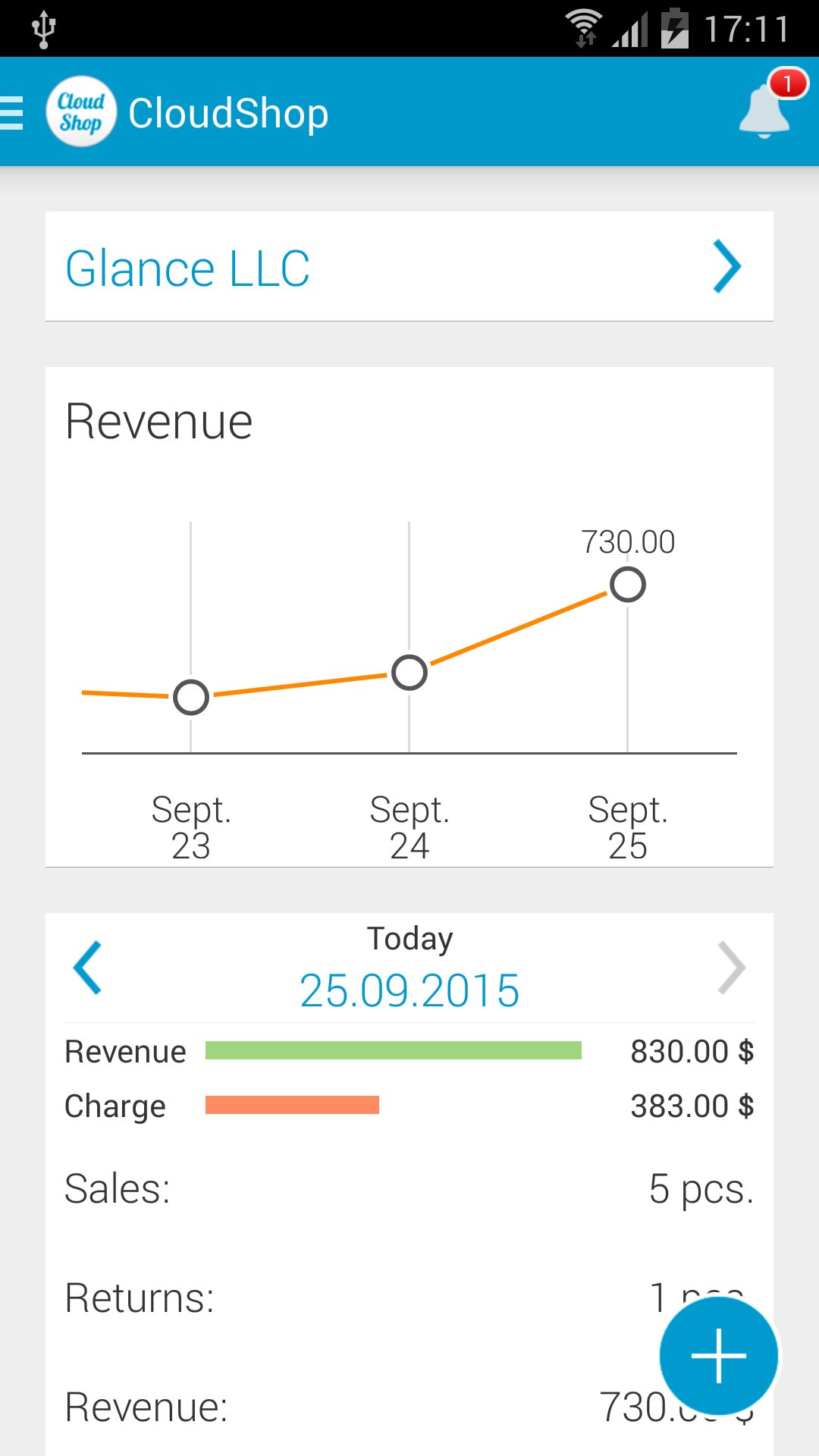Select Sept. 25 chart data point
Viewport: 819px width, 1456px height.
tap(628, 585)
